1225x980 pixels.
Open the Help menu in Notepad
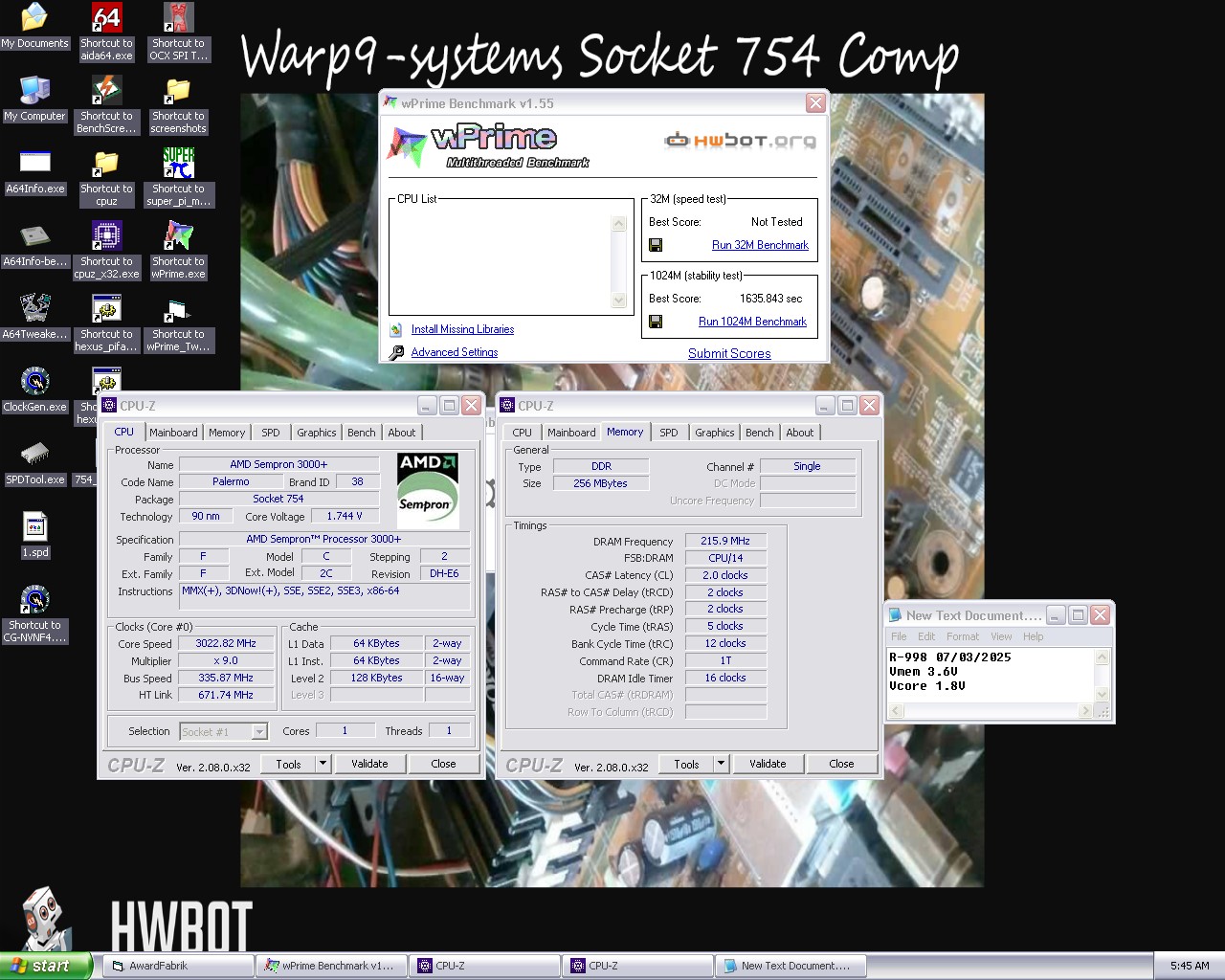point(1033,636)
